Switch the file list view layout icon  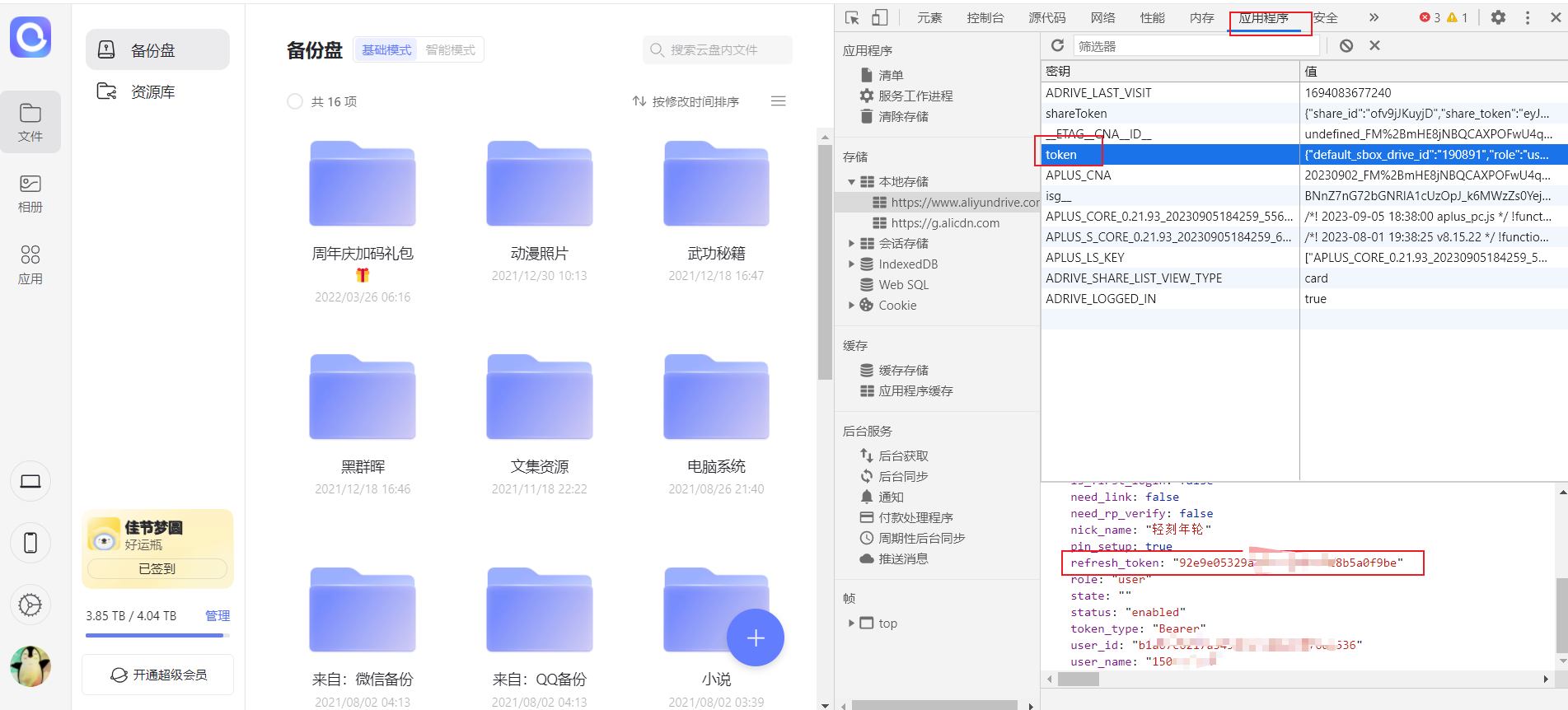(778, 101)
